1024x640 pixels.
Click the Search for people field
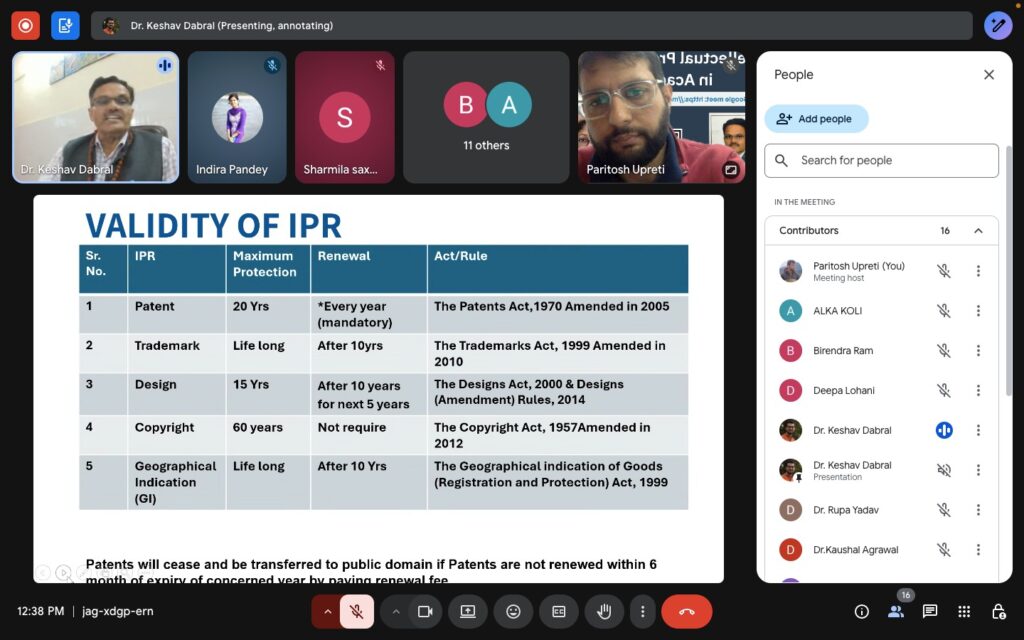881,160
